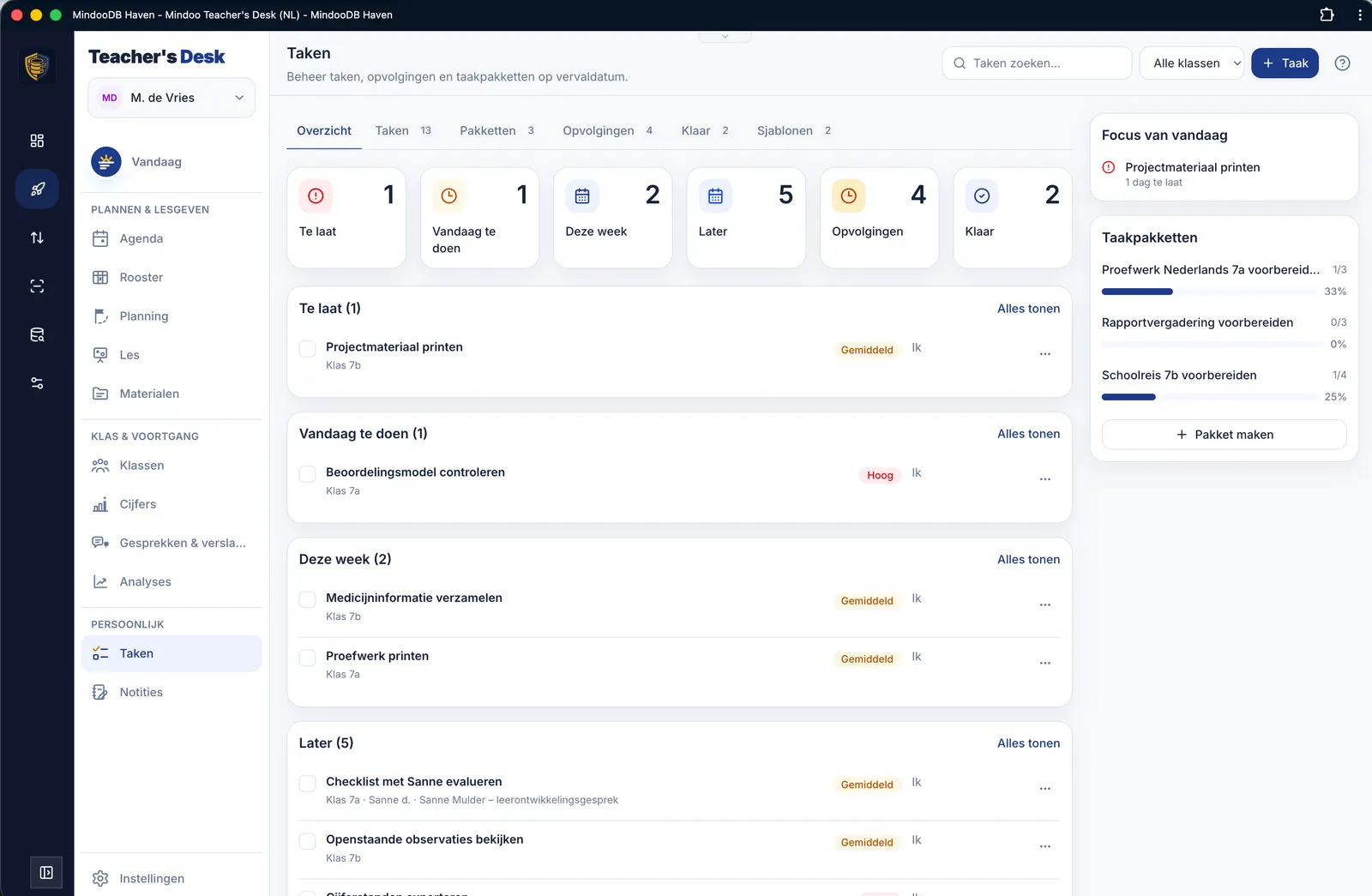Focus the Taken zoeken search field
The image size is (1372, 896).
pos(1037,63)
